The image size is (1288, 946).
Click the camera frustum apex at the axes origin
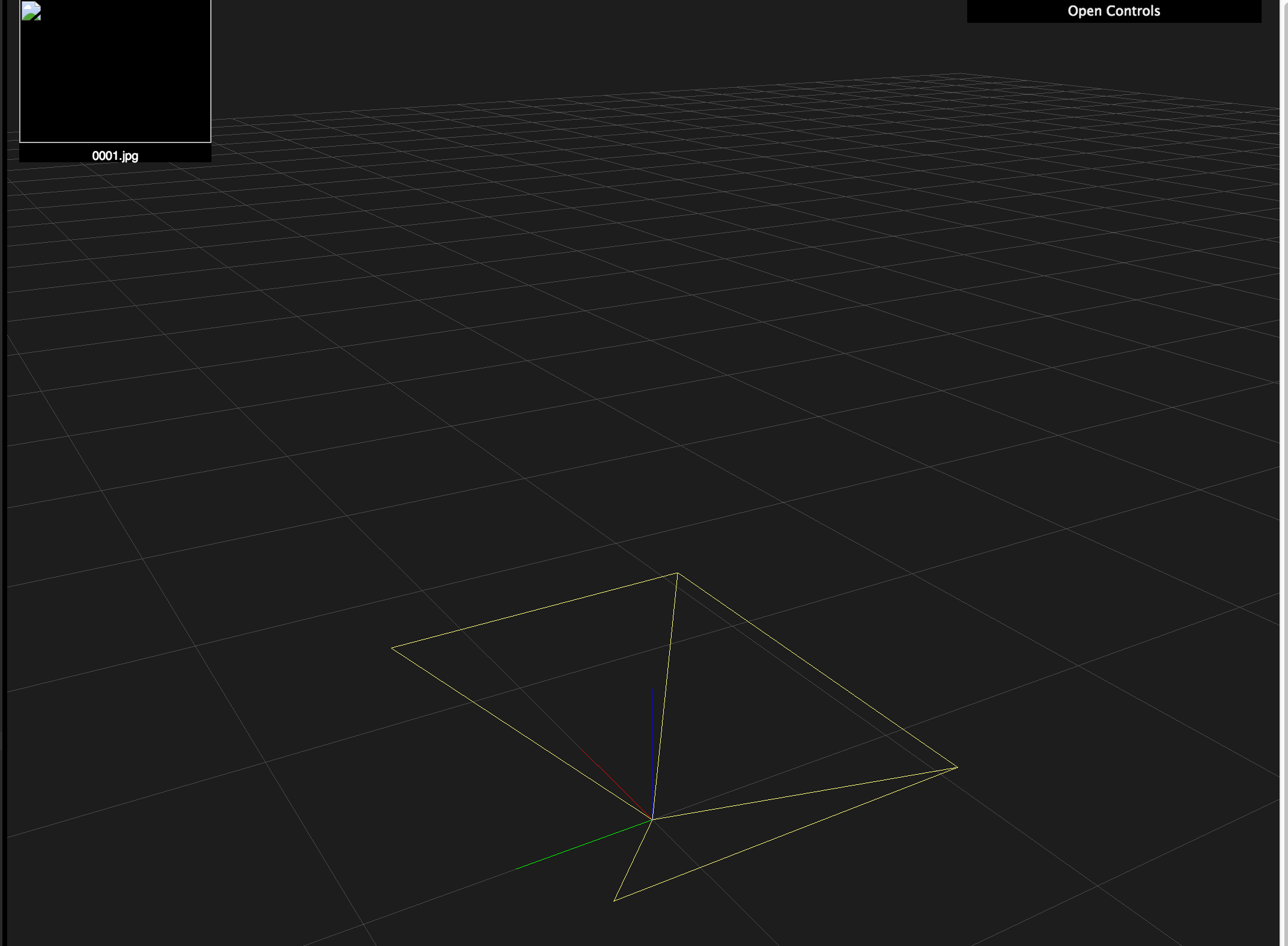pos(652,819)
